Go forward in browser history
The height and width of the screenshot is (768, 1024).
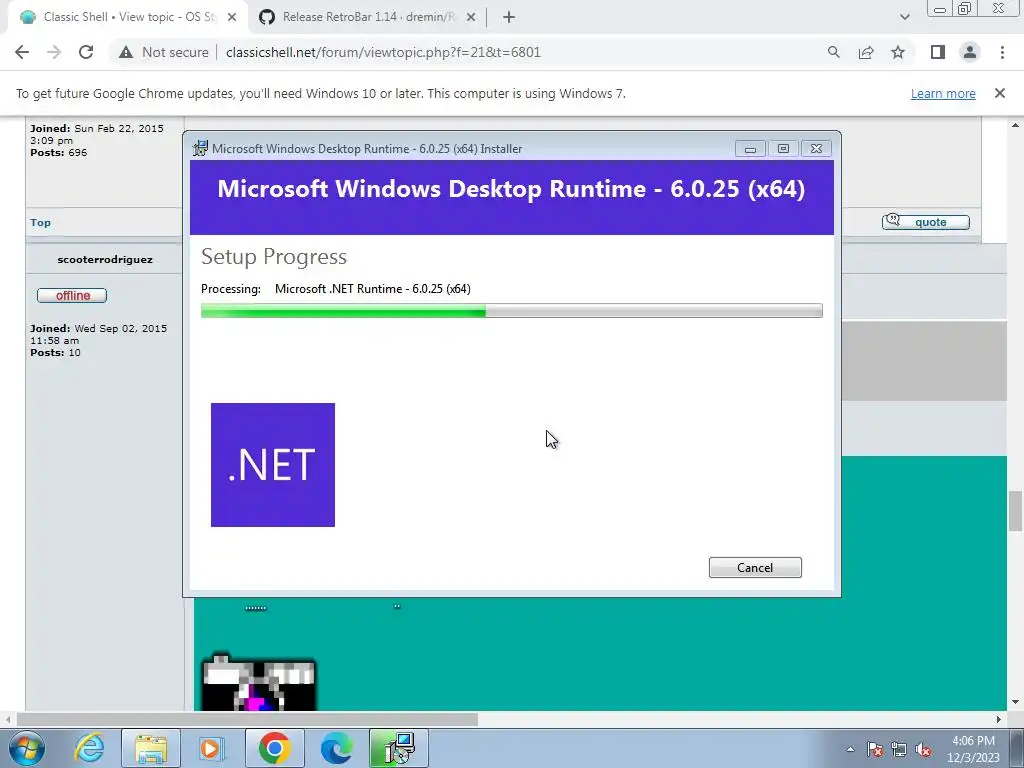[54, 52]
